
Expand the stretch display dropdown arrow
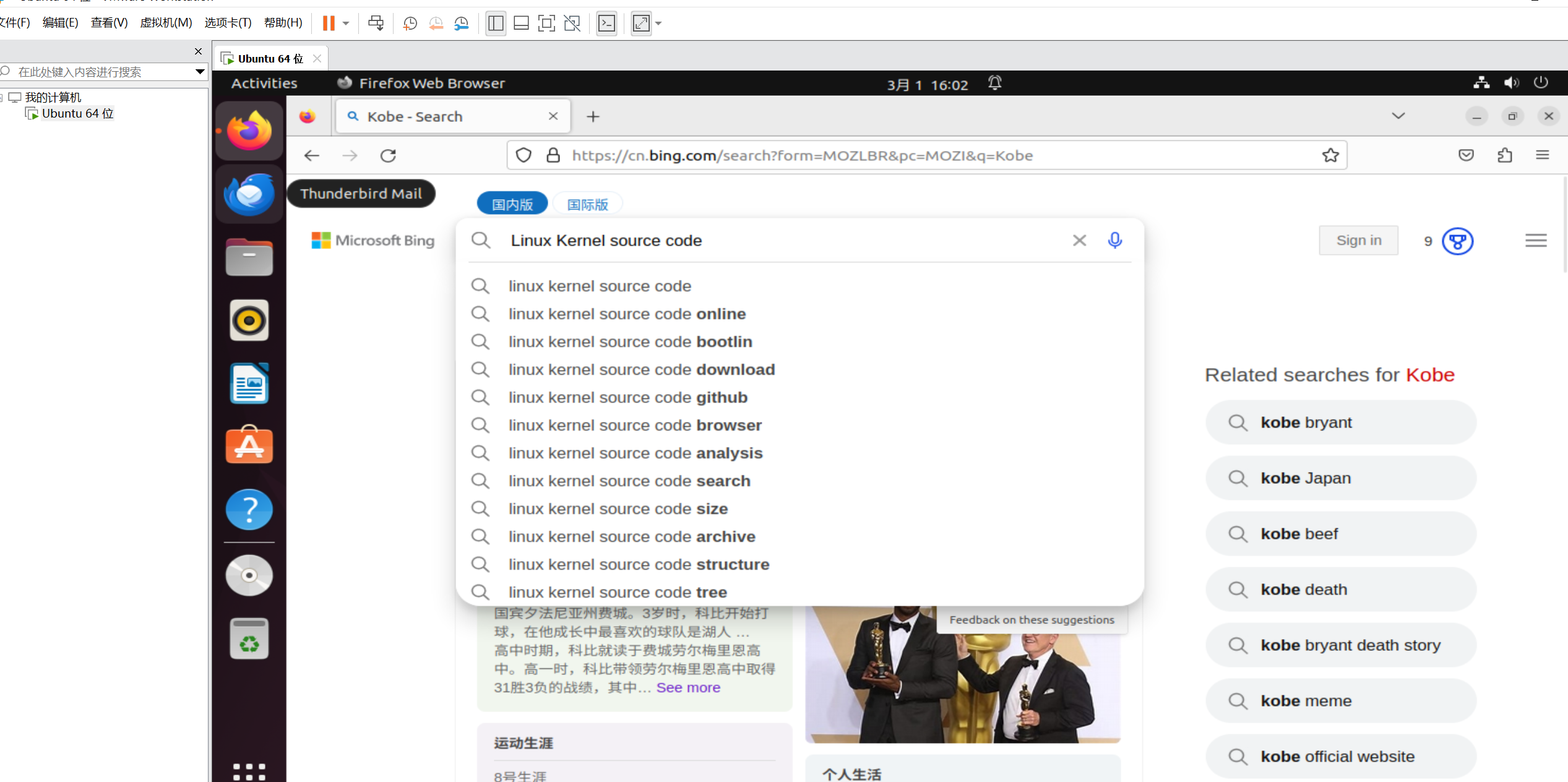click(658, 24)
